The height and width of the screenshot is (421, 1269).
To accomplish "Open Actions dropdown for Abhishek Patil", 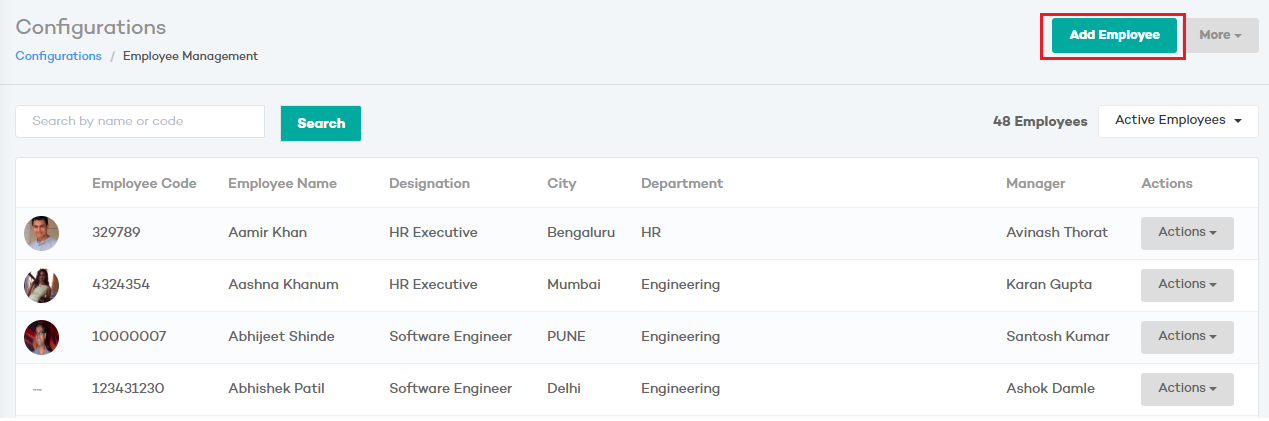I will [1187, 389].
